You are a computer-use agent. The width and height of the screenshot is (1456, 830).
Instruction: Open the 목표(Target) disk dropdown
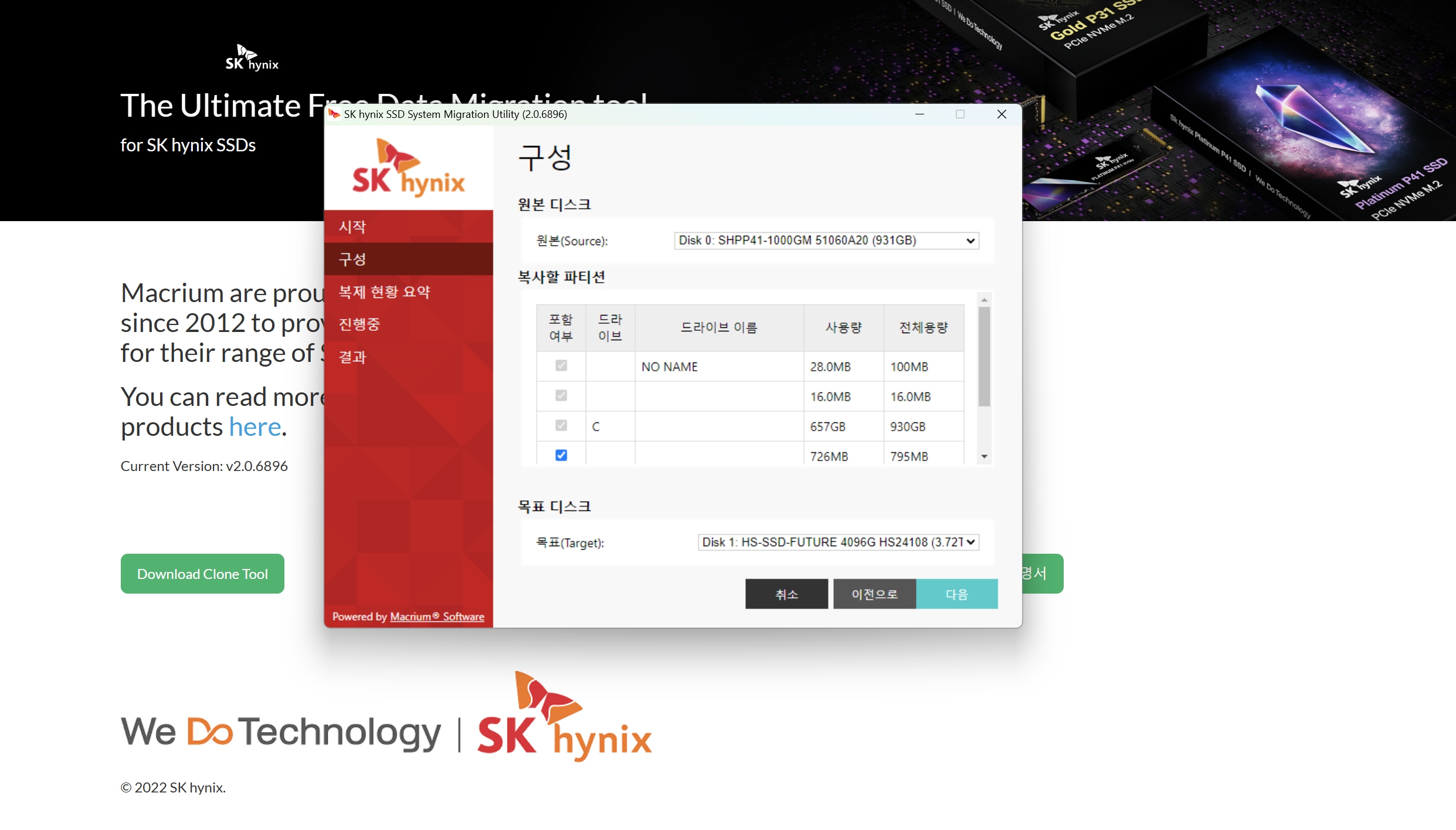(838, 543)
